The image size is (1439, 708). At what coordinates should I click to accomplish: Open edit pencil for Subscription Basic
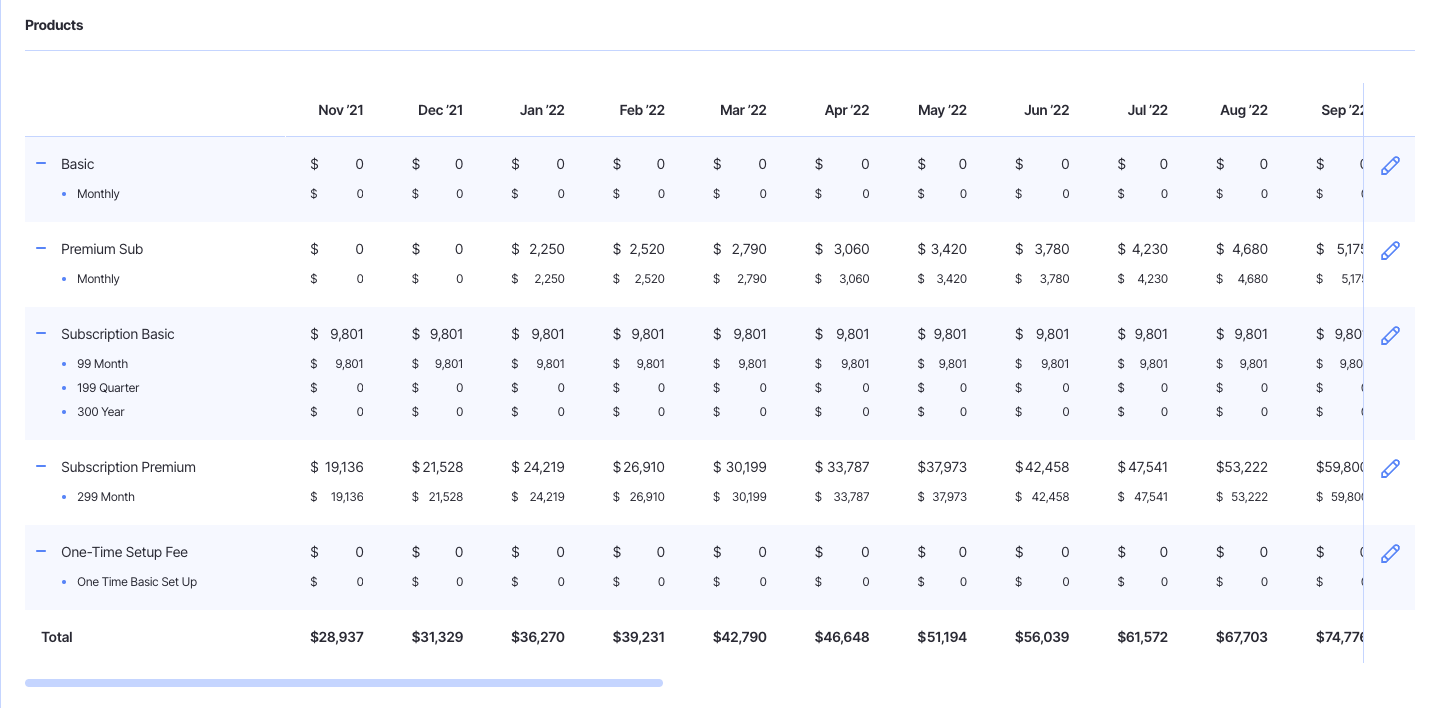click(1390, 336)
